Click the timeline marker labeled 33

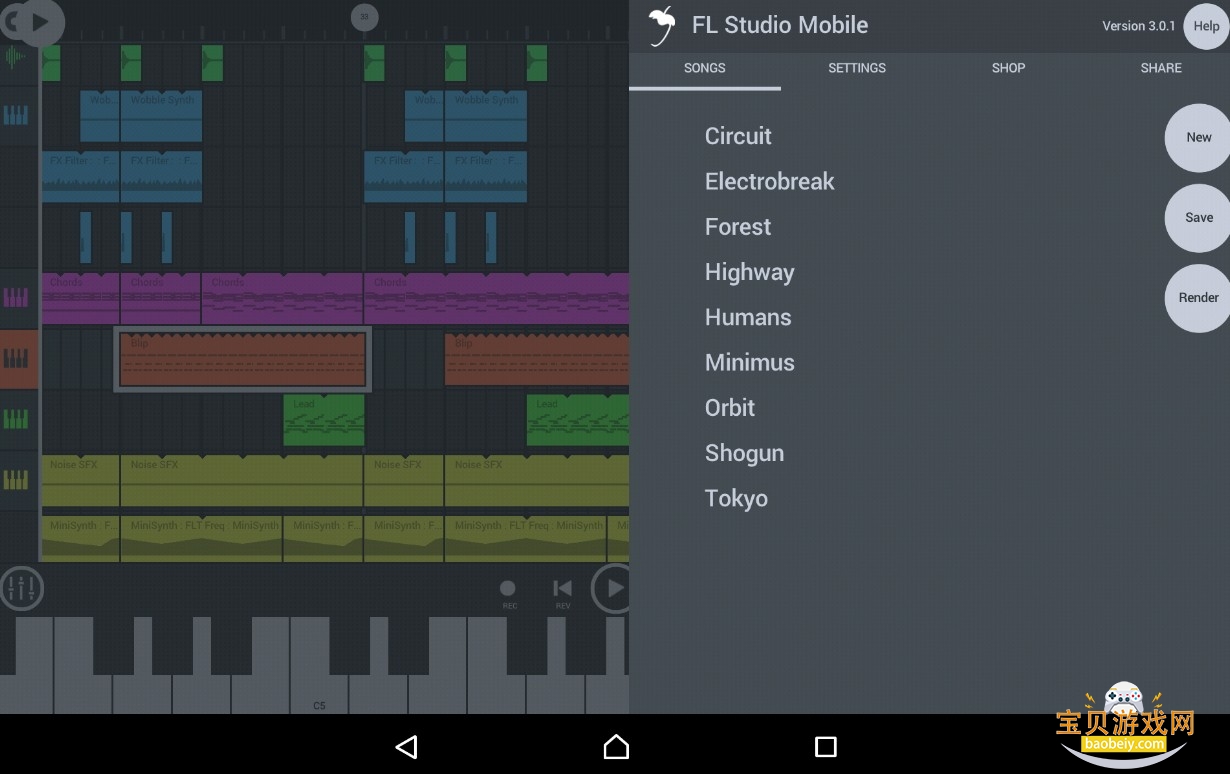coord(364,16)
